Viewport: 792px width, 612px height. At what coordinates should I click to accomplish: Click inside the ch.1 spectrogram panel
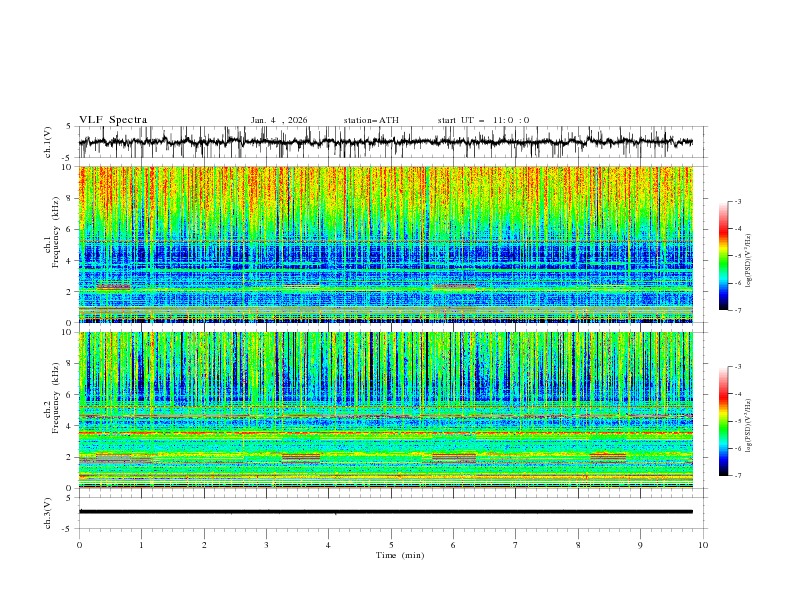pos(386,244)
